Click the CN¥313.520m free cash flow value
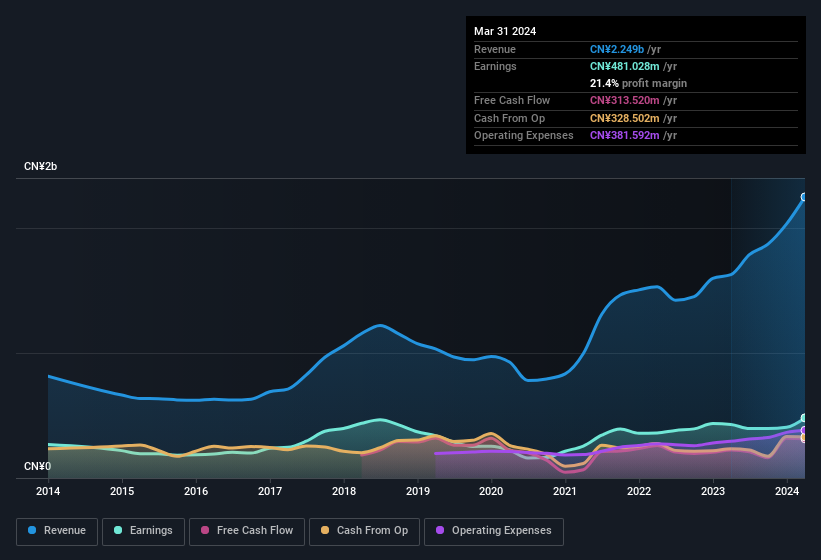The image size is (821, 560). click(x=625, y=100)
